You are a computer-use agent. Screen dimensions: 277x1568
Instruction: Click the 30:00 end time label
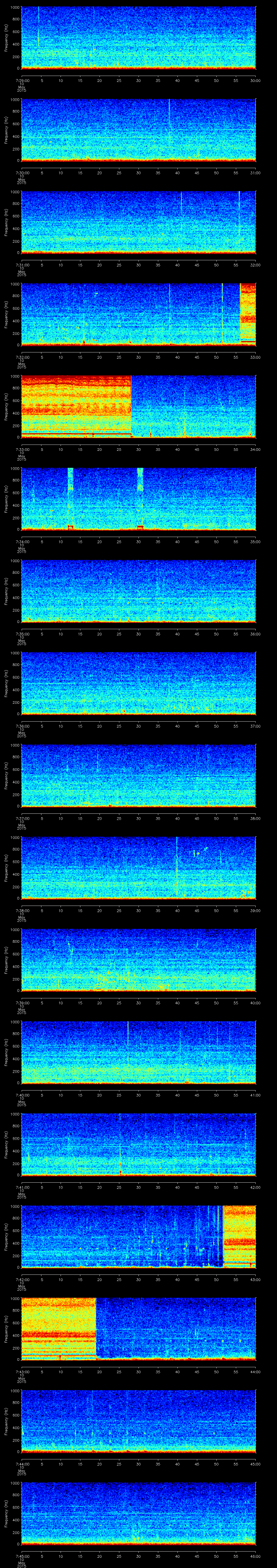click(x=256, y=80)
